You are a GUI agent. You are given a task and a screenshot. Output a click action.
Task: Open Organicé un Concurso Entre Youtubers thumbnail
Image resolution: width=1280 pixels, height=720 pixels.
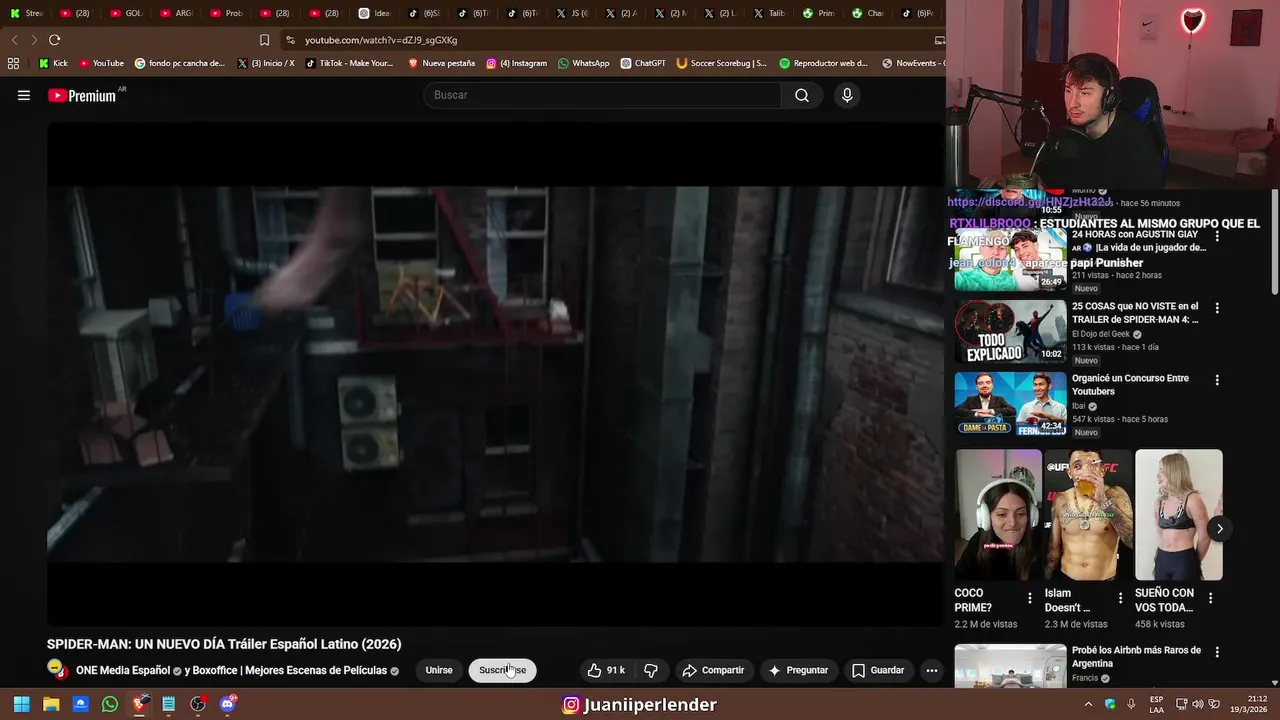coord(1010,404)
